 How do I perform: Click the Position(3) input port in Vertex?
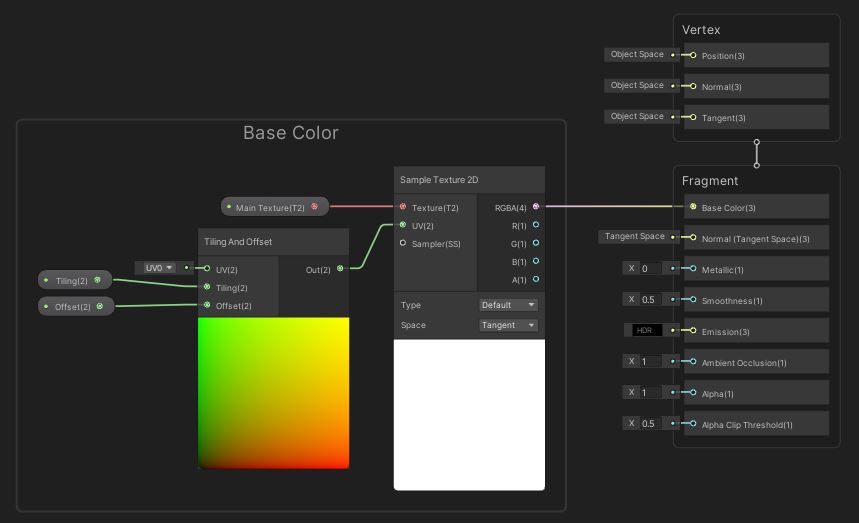(693, 55)
